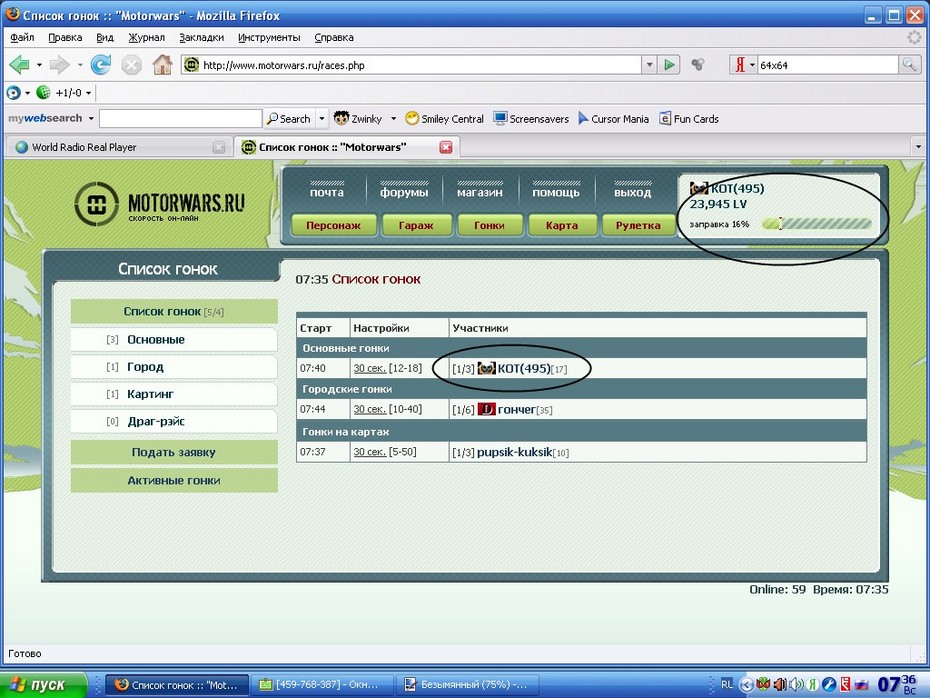Open Screensavers toolbar button
The height and width of the screenshot is (698, 930).
(x=531, y=119)
